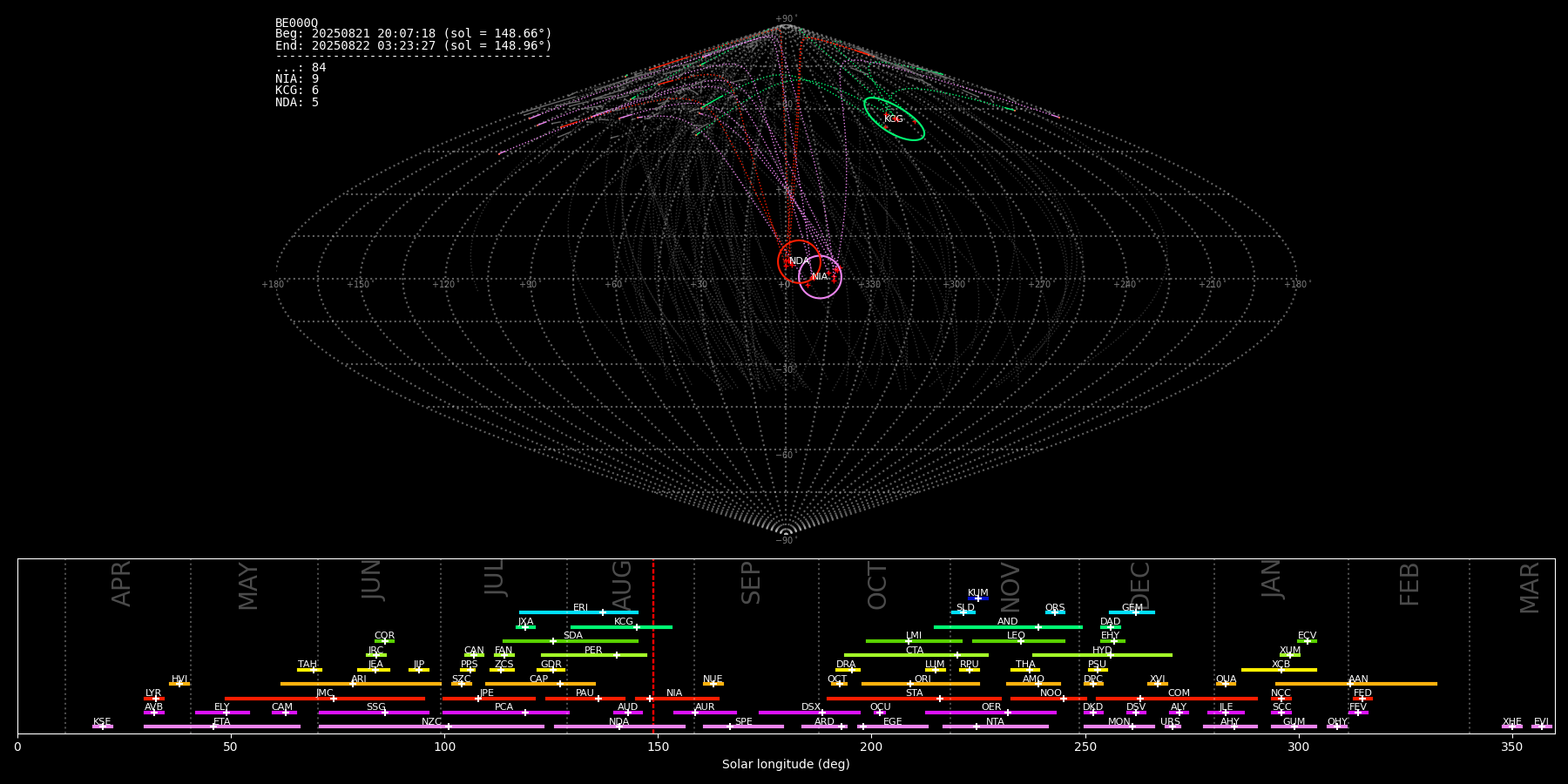Click the AUG month label
Viewport: 1568px width, 784px height.
click(622, 585)
